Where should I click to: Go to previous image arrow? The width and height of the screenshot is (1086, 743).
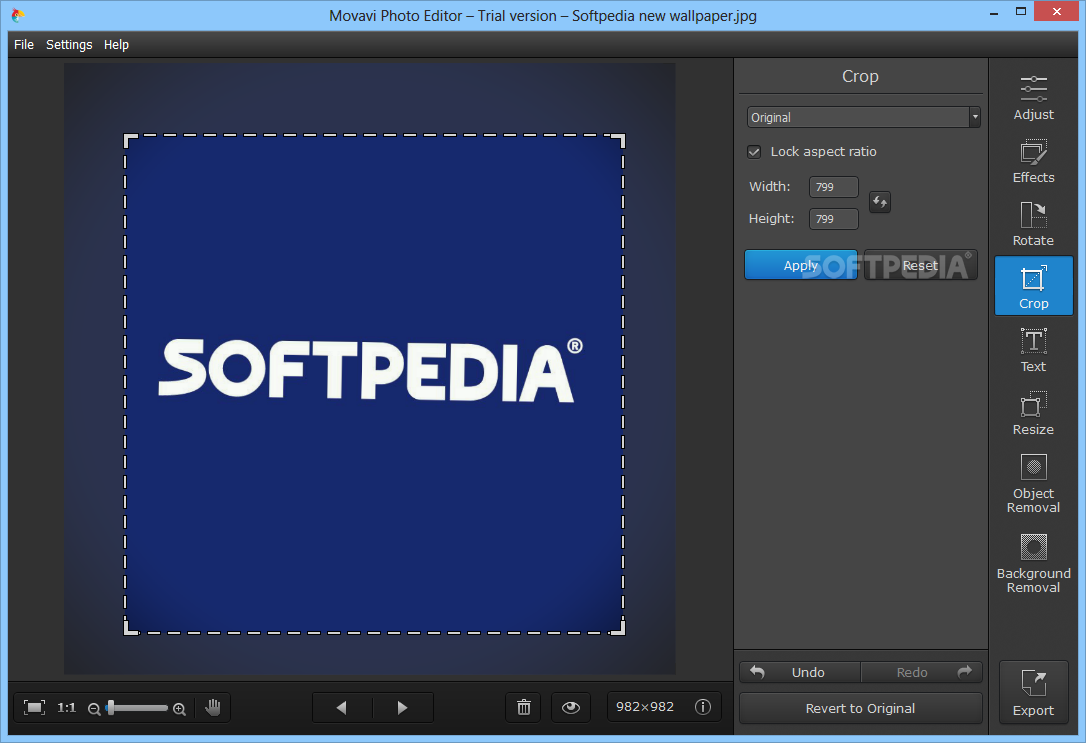click(x=341, y=708)
